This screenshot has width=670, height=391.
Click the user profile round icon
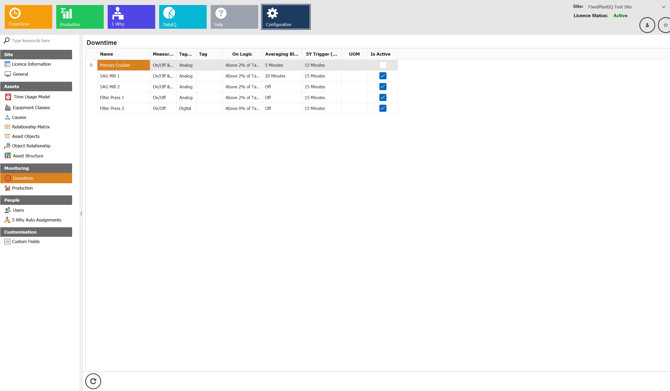[647, 25]
